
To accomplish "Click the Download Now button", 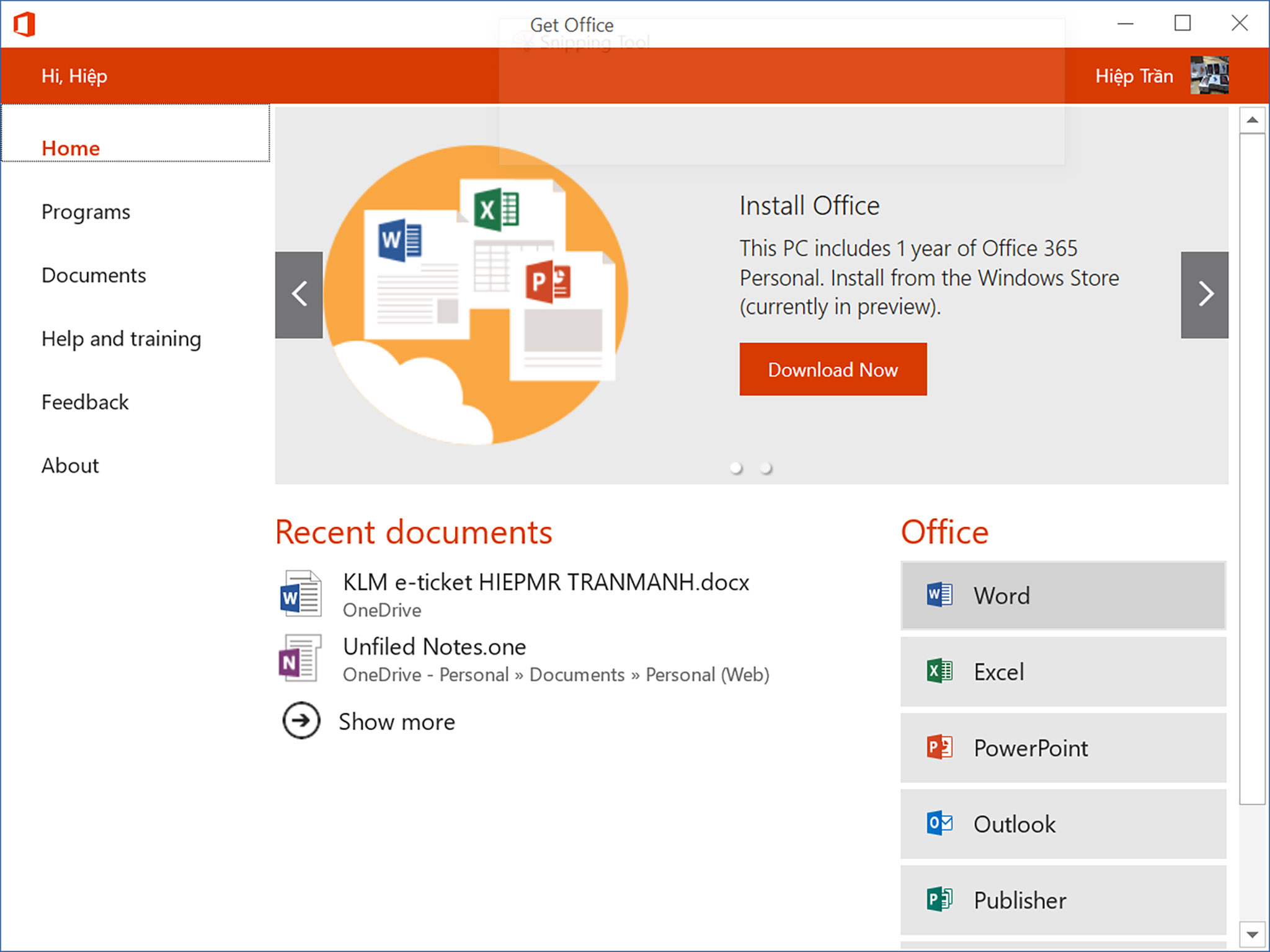I will click(x=833, y=369).
